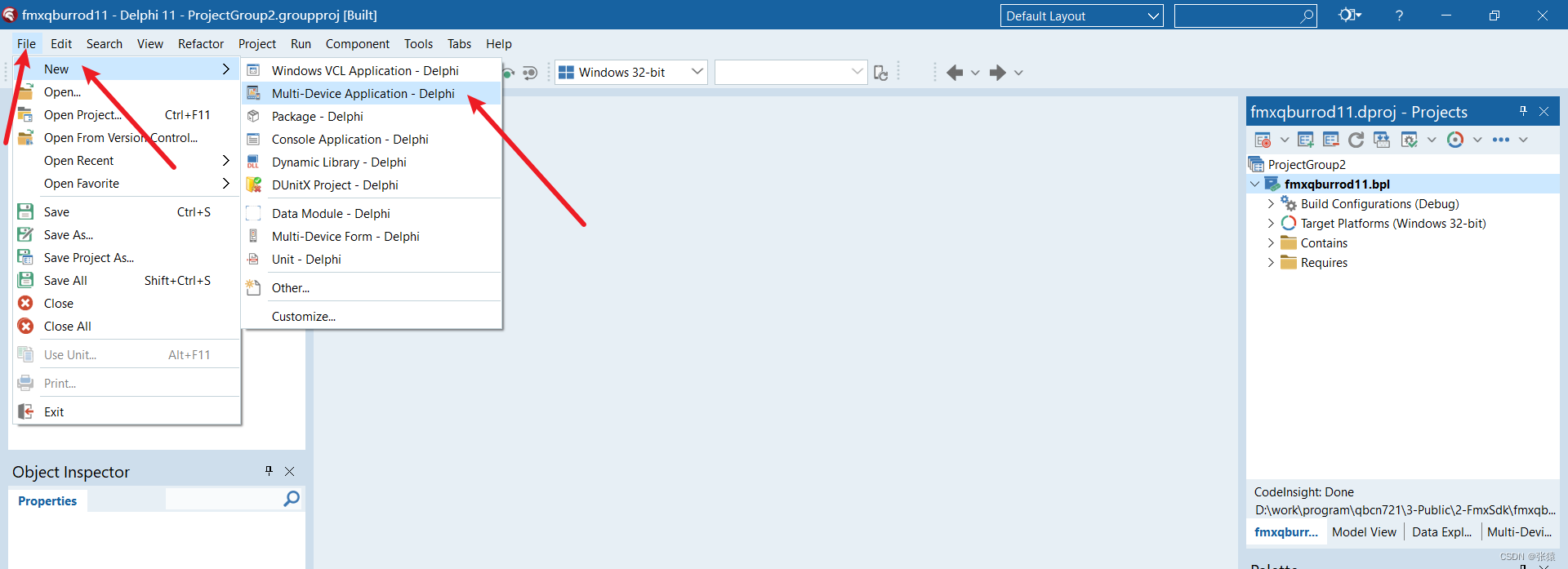
Task: Expand Build Configurations (Debug) node
Action: pyautogui.click(x=1271, y=203)
